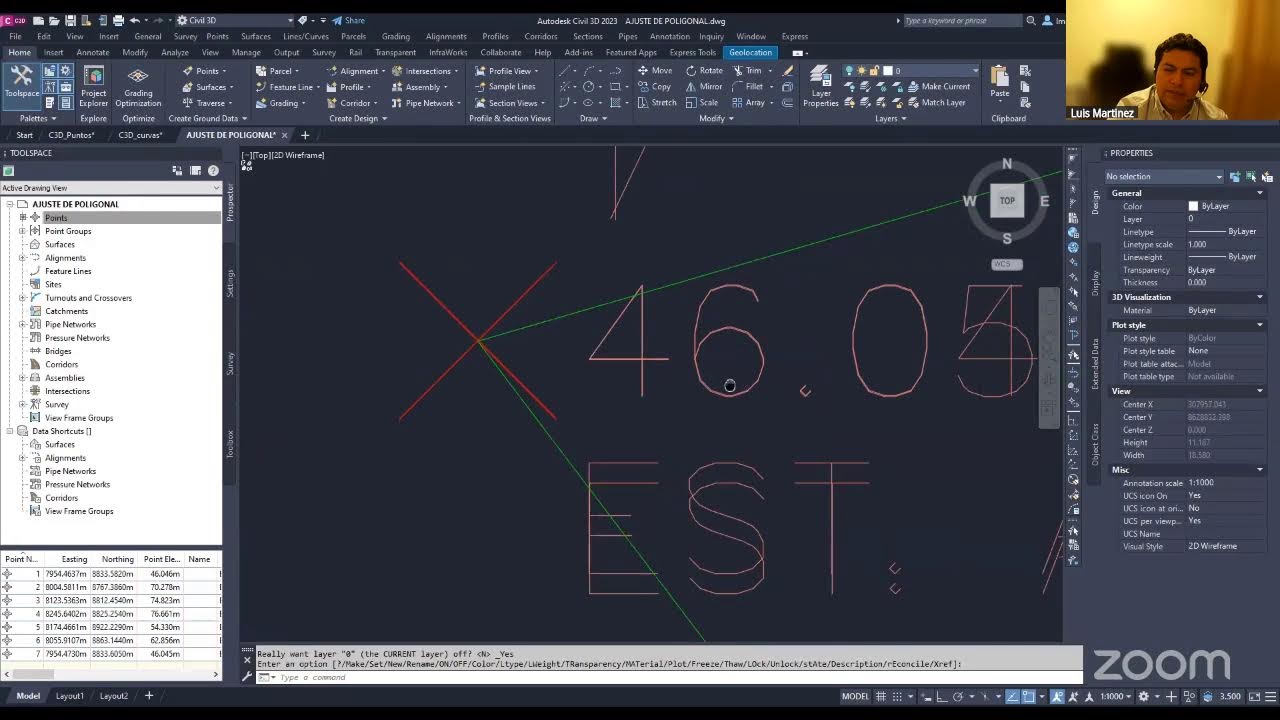Add new layout with plus button
The height and width of the screenshot is (720, 1280).
pyautogui.click(x=149, y=696)
